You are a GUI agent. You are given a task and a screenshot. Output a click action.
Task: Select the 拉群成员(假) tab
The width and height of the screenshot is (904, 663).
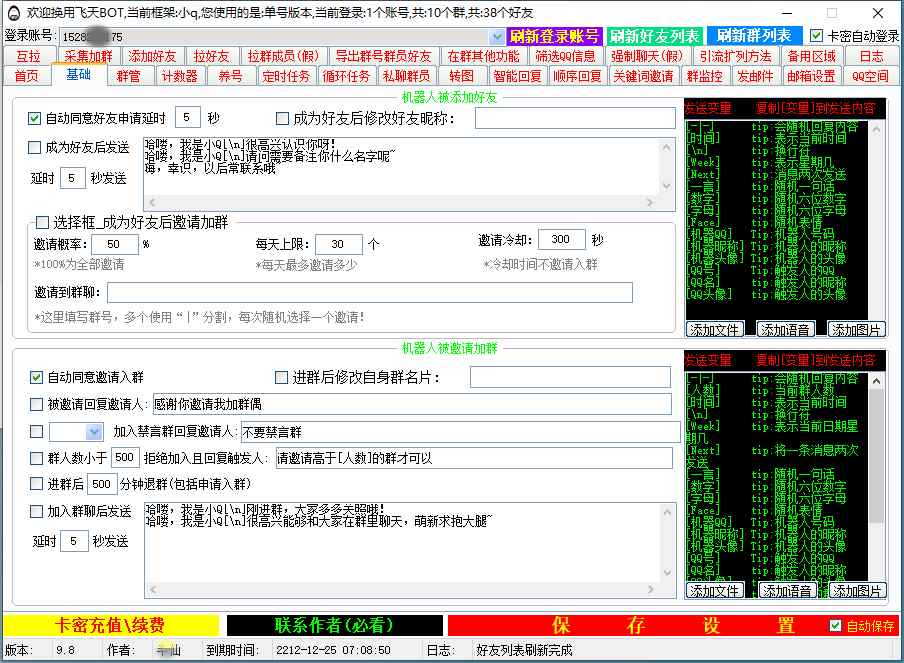[x=283, y=56]
